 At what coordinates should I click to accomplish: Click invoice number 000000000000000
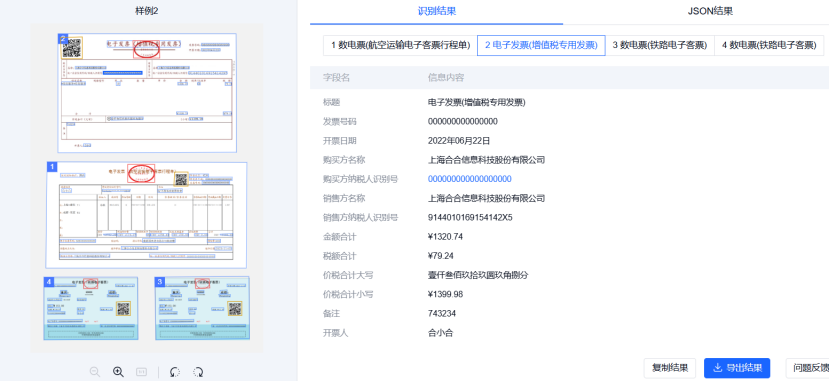tap(463, 122)
